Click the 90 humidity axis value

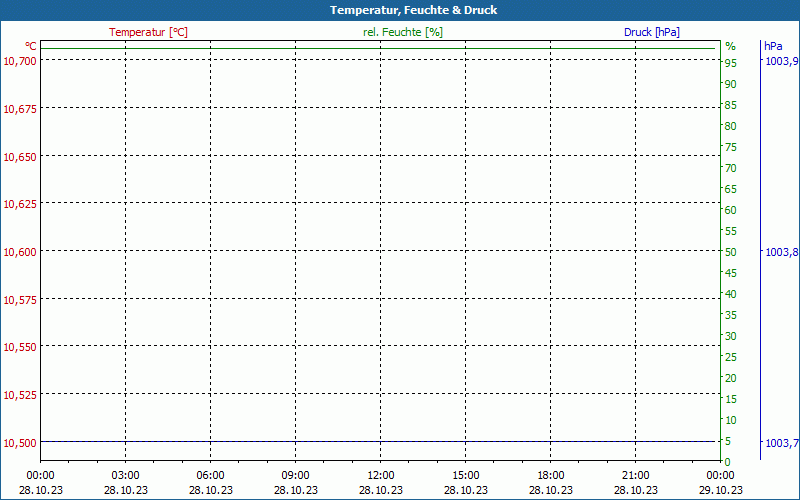tap(731, 84)
